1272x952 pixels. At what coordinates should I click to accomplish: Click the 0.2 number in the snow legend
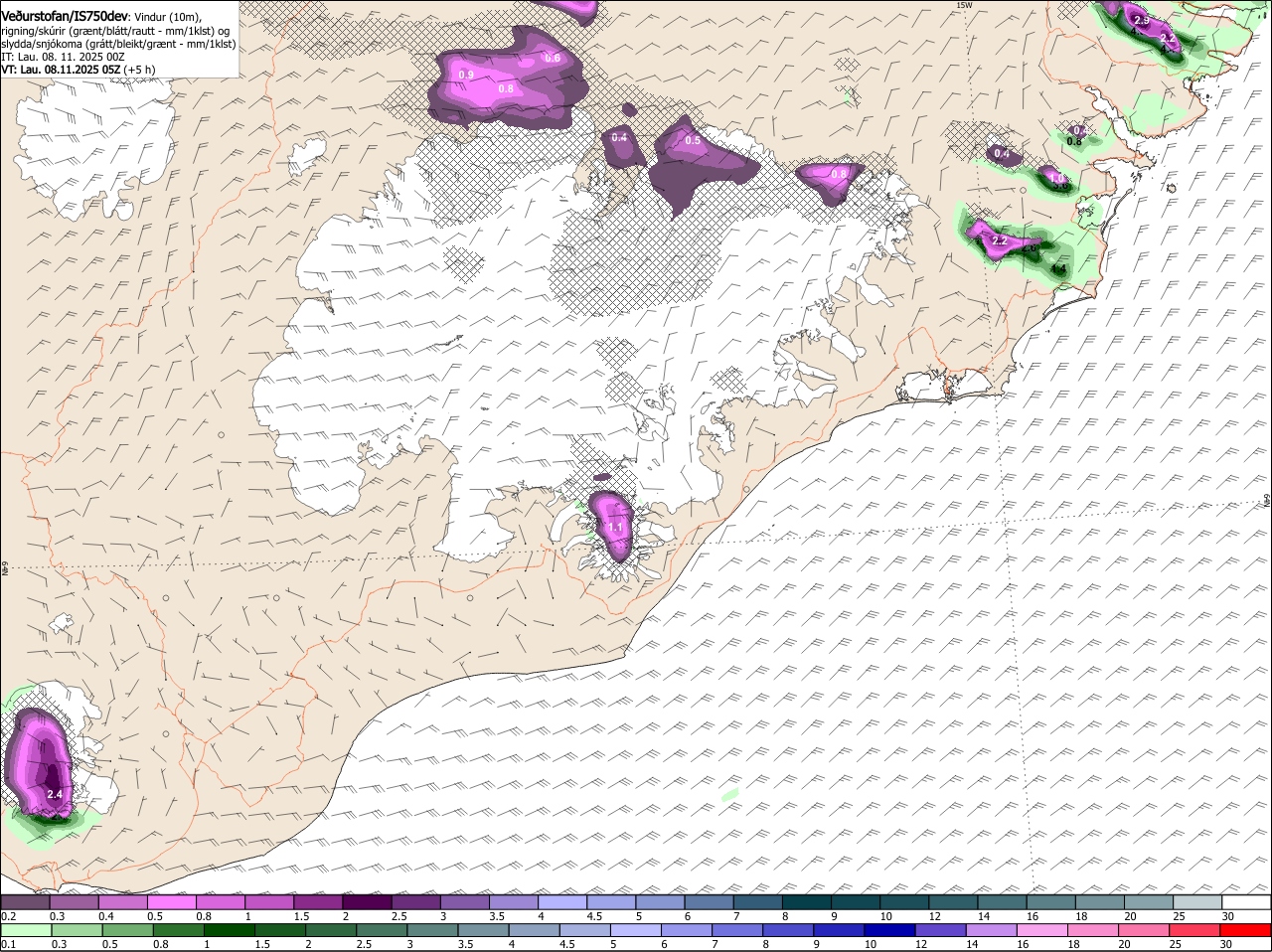(x=8, y=916)
